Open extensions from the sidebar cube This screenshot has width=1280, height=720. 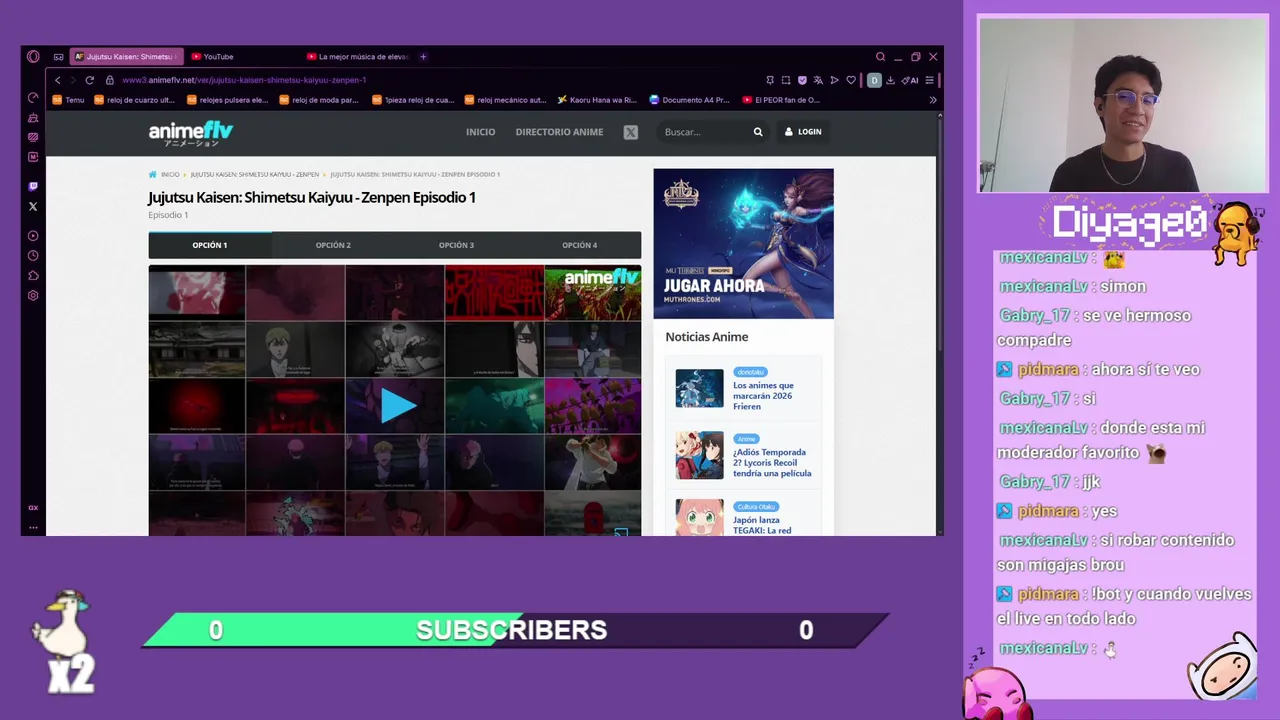33,276
